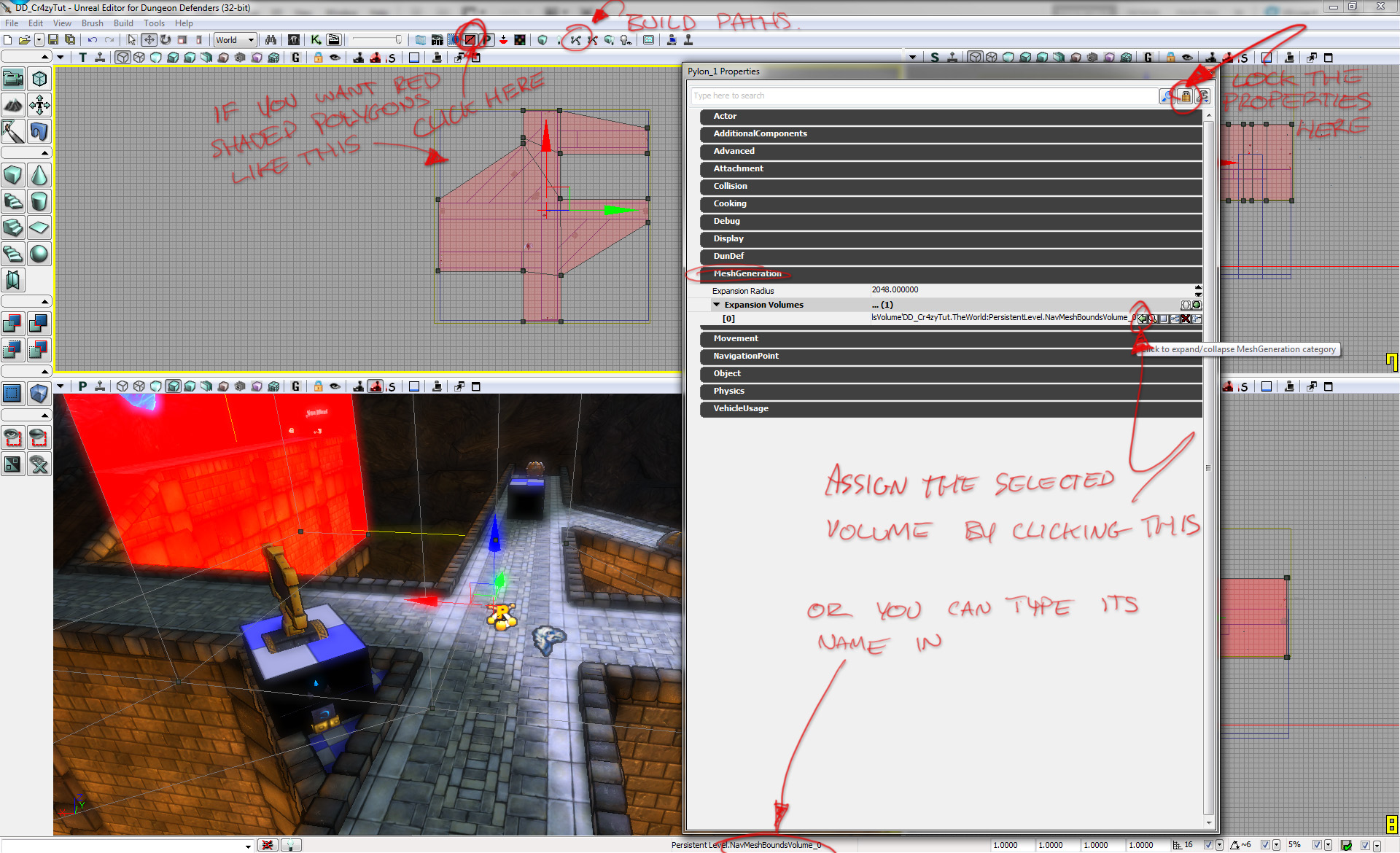Click Build Geometry cube icon
Image resolution: width=1400 pixels, height=853 pixels.
click(x=542, y=39)
